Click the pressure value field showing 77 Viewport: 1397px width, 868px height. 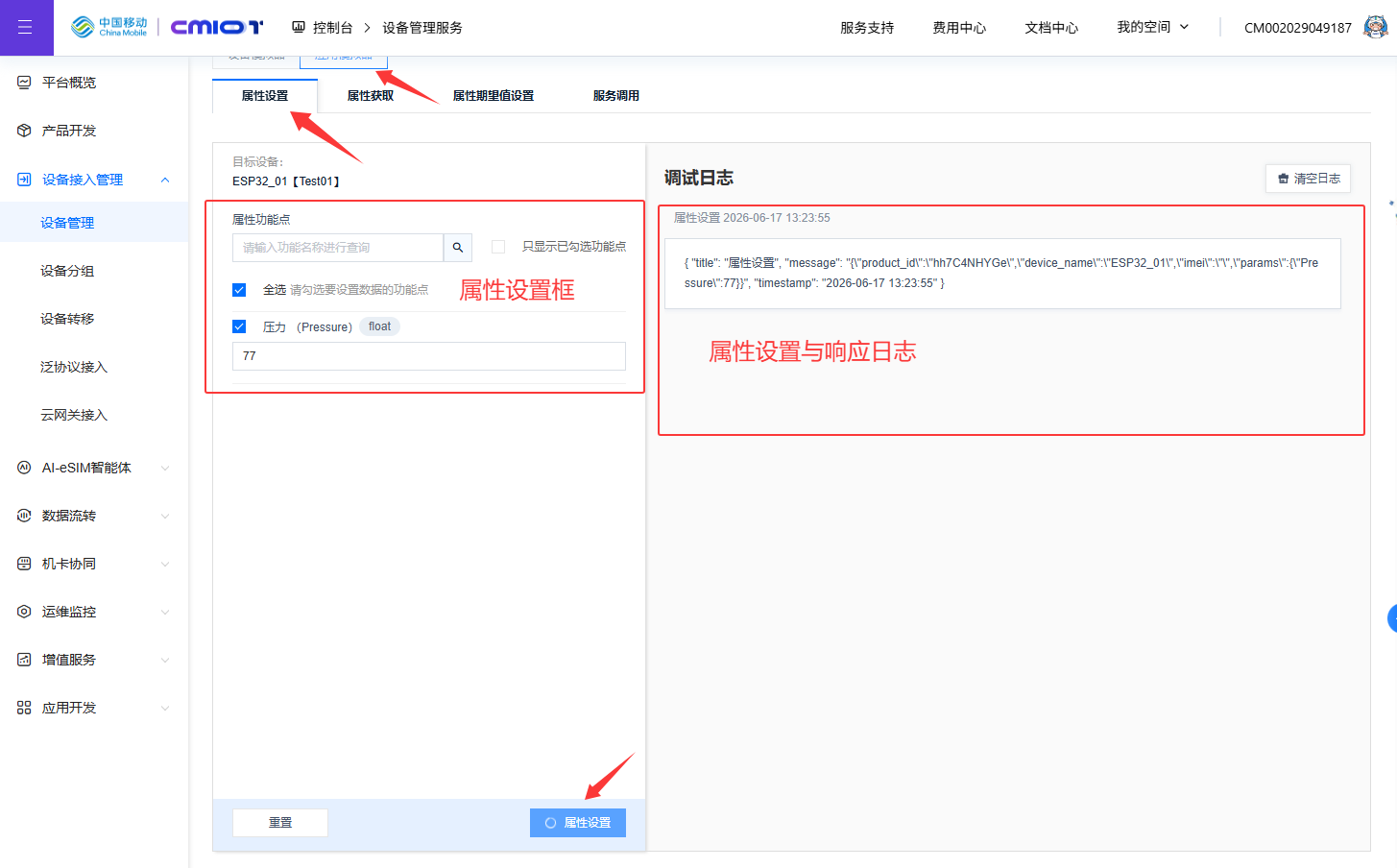429,356
